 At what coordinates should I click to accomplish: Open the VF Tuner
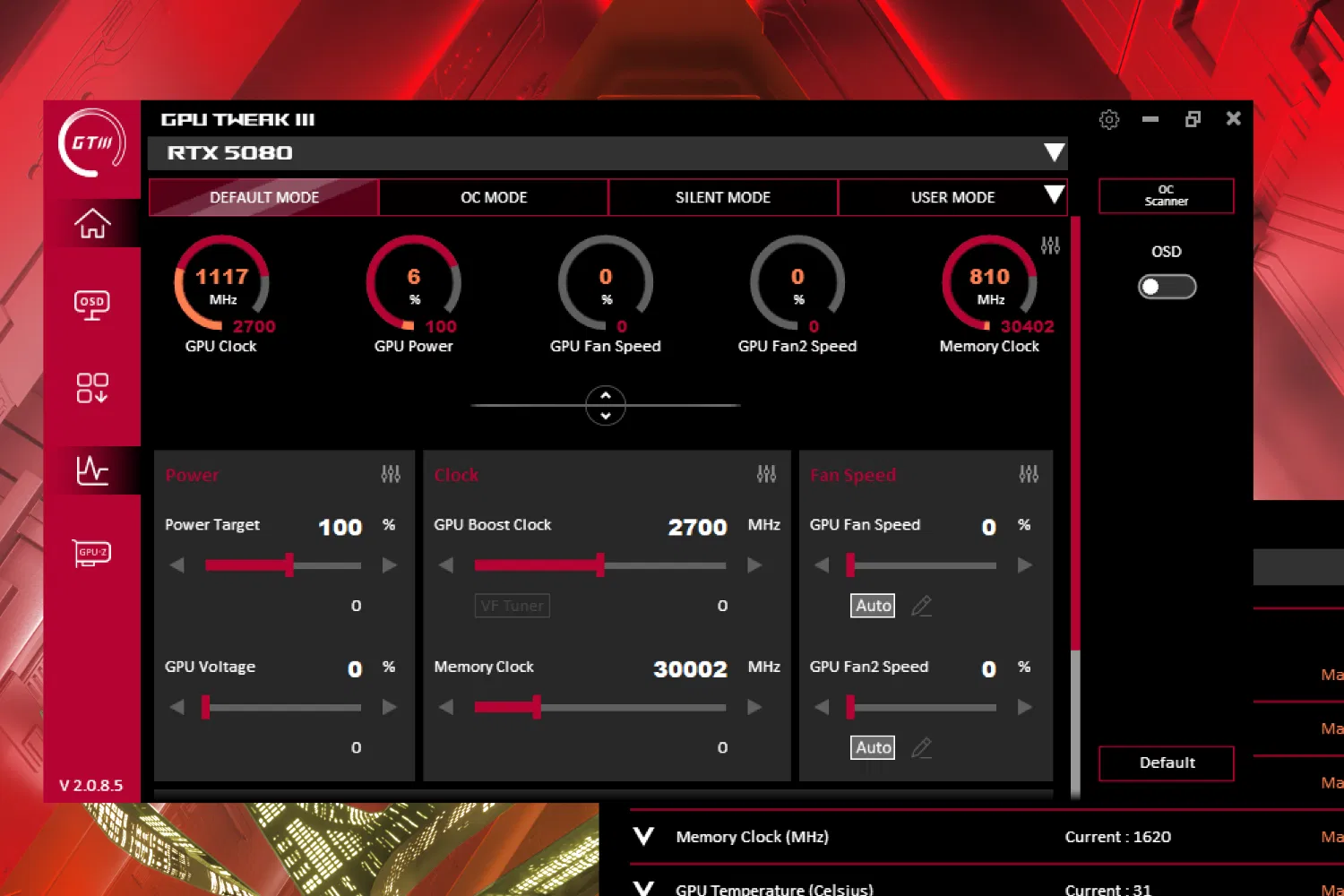512,606
